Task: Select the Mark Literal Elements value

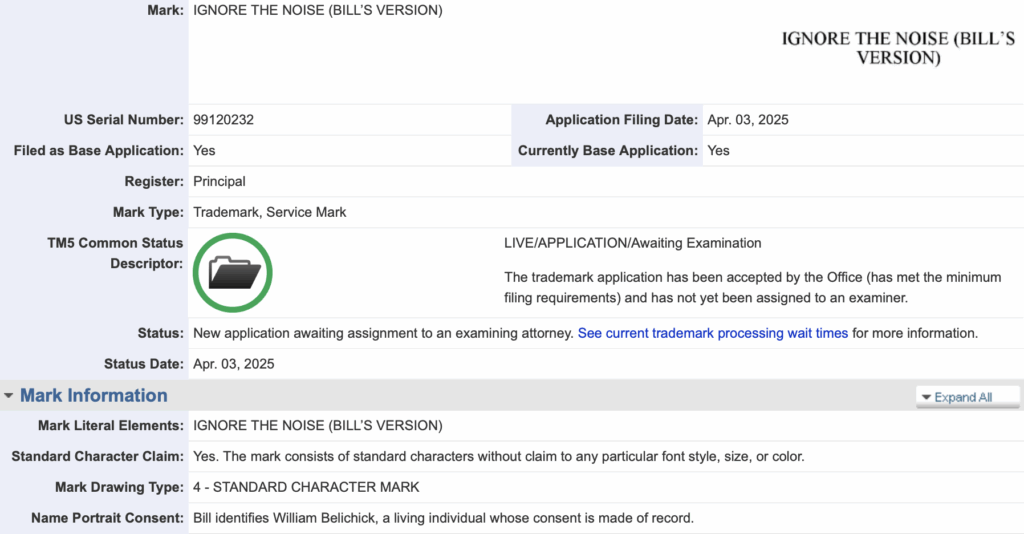Action: (x=317, y=426)
